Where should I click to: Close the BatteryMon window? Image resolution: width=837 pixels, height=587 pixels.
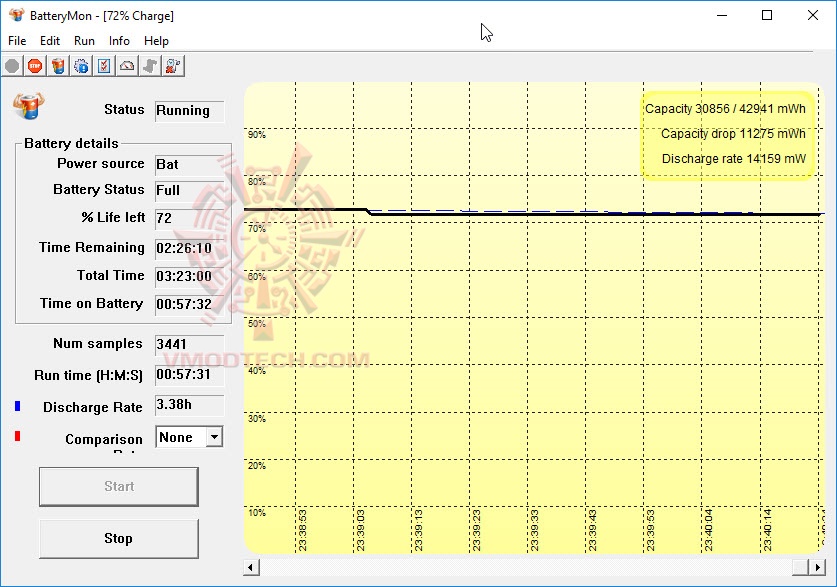812,15
